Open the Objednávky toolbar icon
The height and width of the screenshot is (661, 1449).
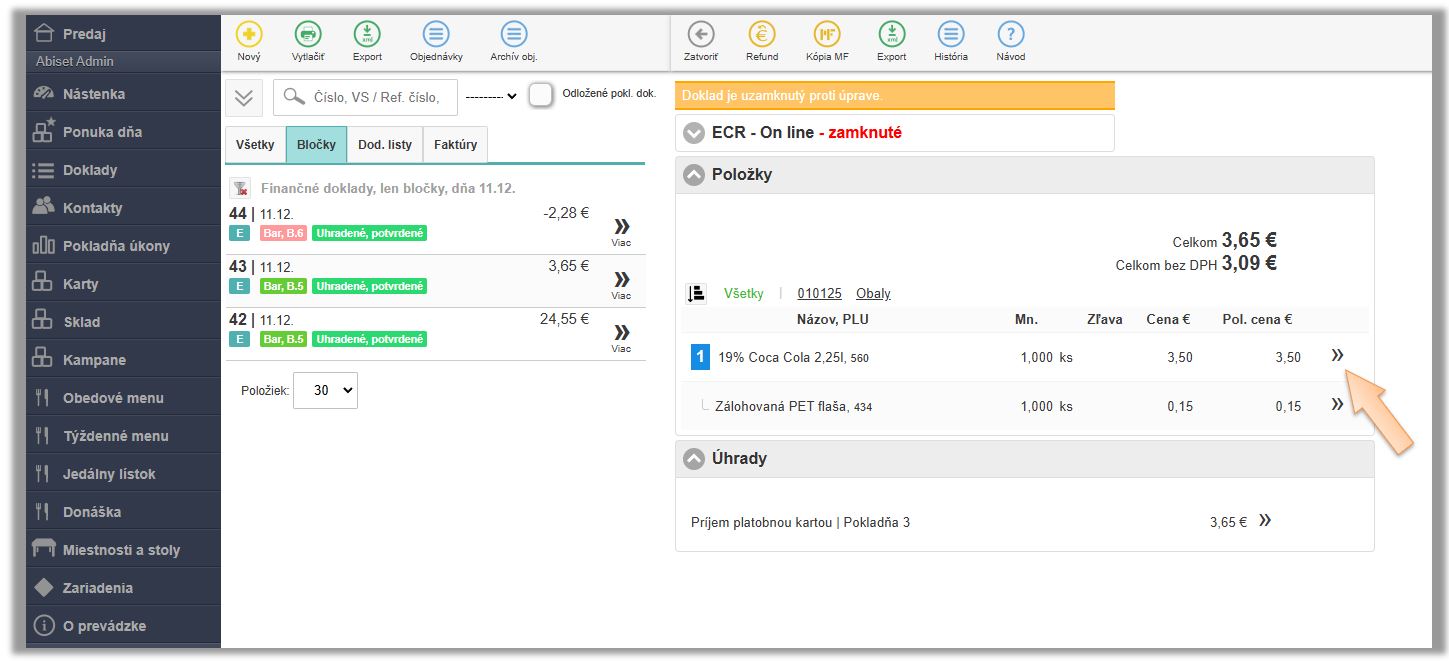435,35
